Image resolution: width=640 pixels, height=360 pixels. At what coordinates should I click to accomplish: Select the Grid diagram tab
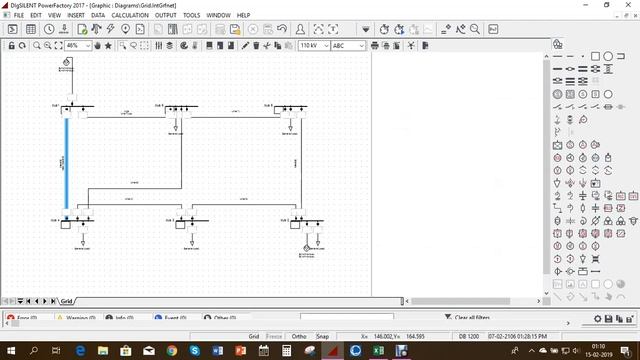(67, 301)
